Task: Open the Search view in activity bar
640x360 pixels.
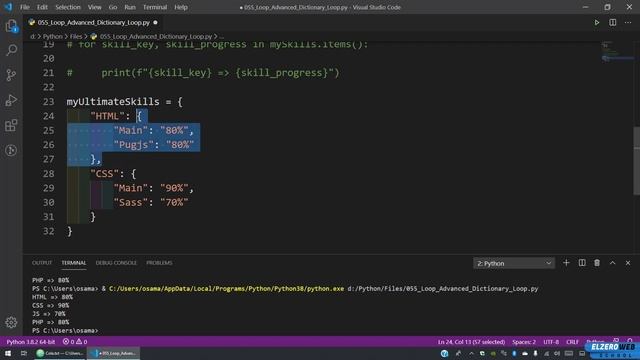Action: click(x=11, y=50)
